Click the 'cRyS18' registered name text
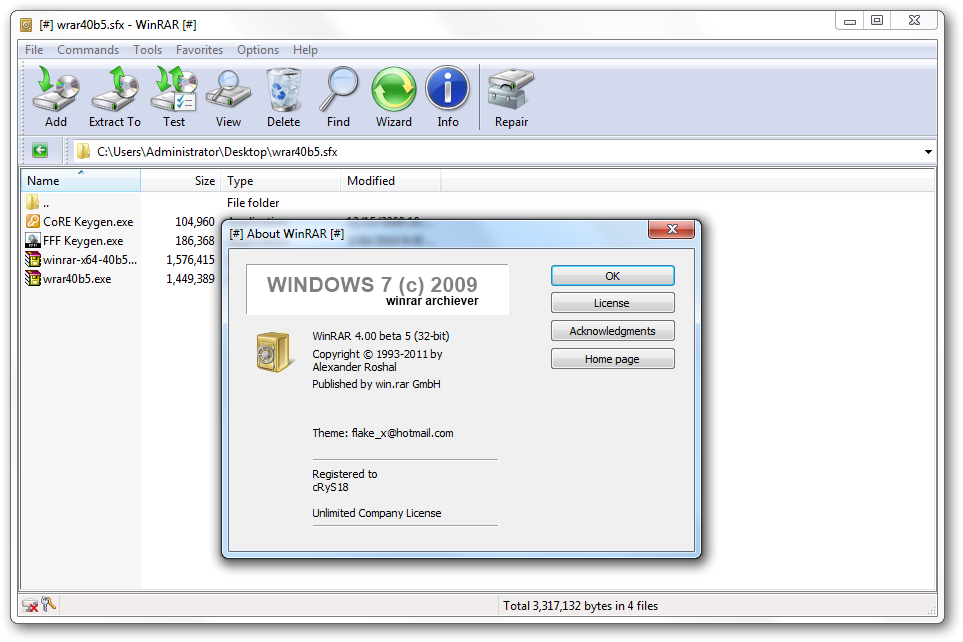This screenshot has height=642, width=963. tap(330, 487)
